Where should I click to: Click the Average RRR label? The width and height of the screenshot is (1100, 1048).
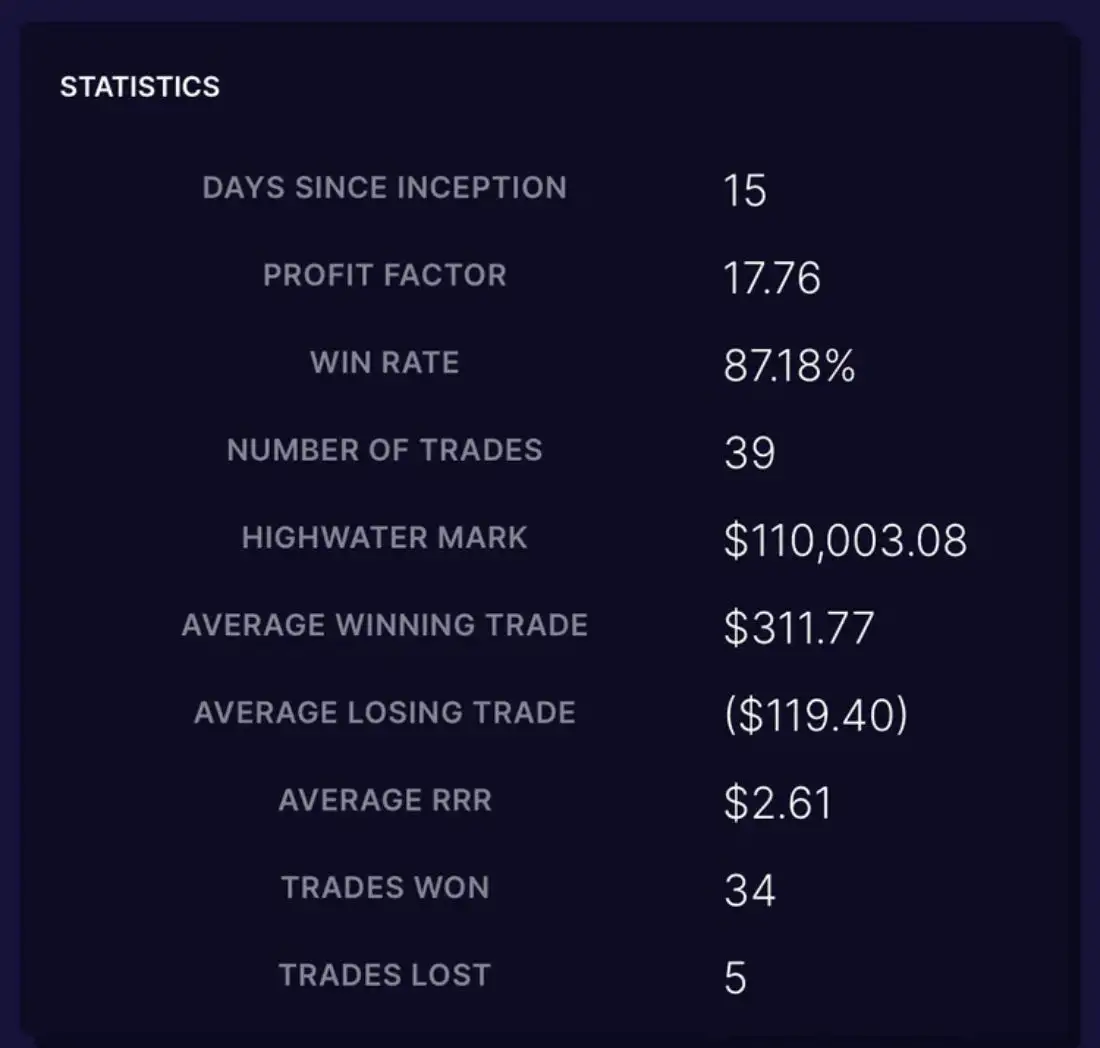coord(384,801)
